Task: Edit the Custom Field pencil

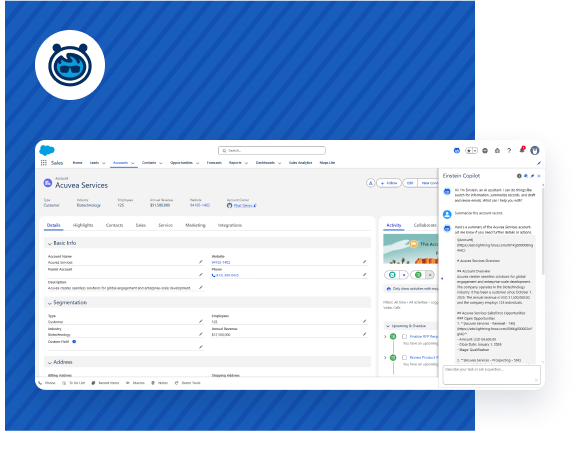Action: click(x=201, y=347)
